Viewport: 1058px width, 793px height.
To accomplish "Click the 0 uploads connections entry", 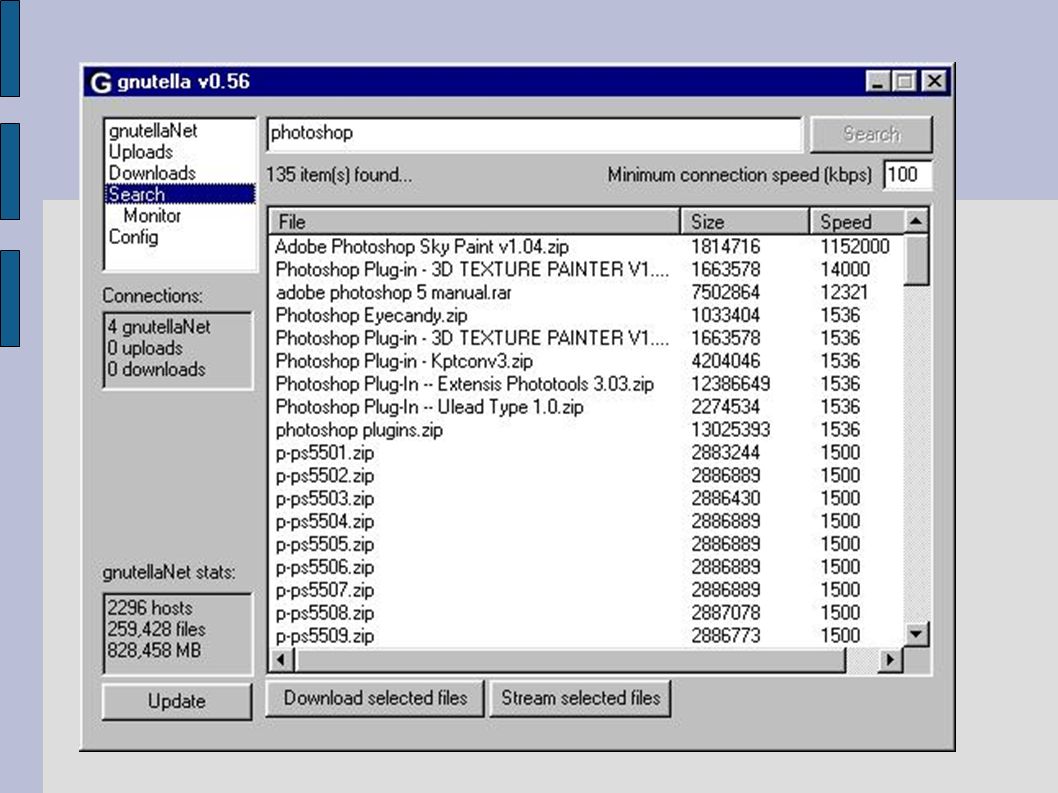I will coord(145,348).
